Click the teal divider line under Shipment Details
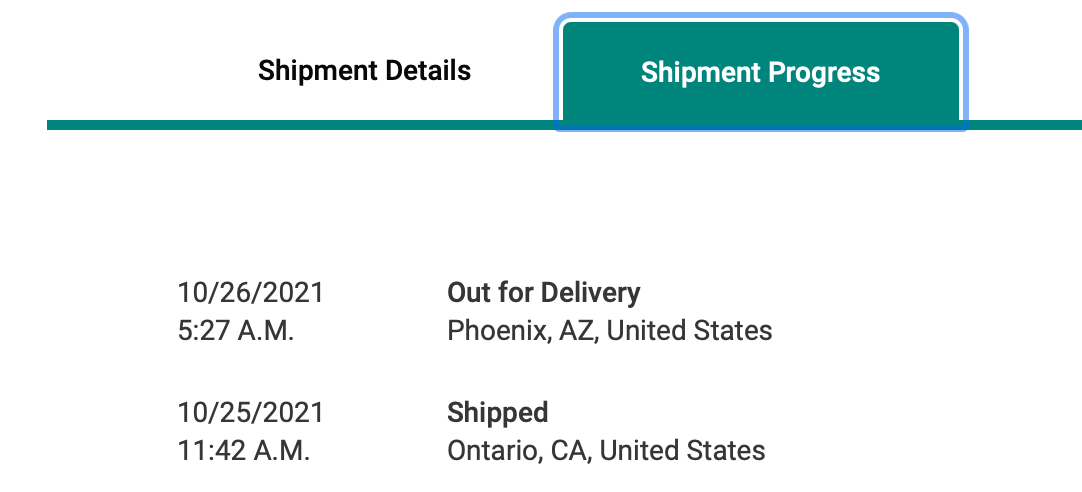 coord(300,125)
